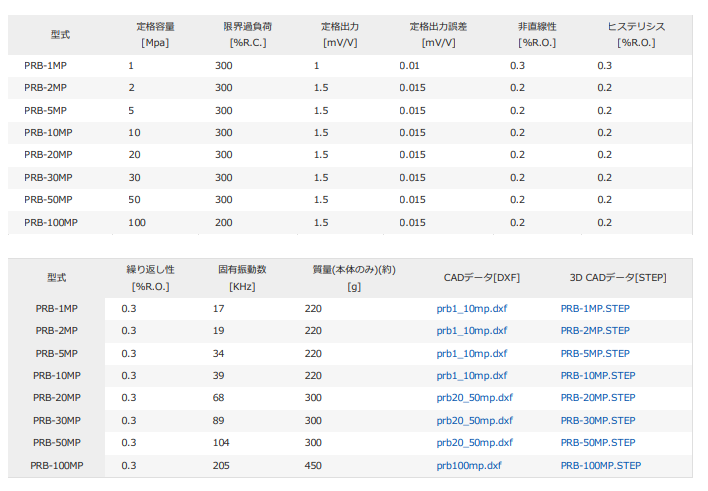Select PRB-1MP label in the bottom table
This screenshot has height=491, width=708.
point(56,309)
